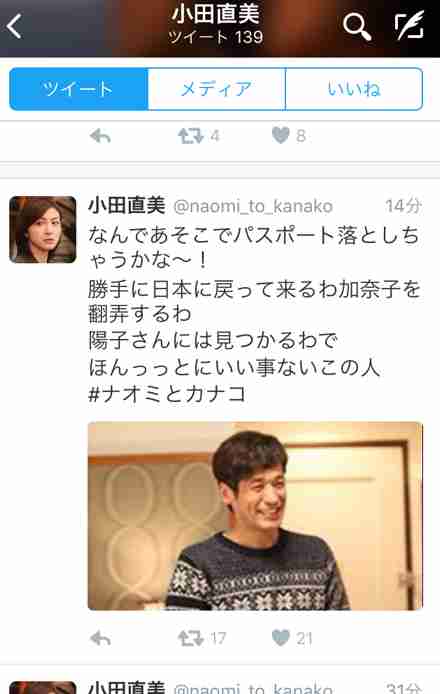The width and height of the screenshot is (440, 694).
Task: Reply to the passport tweet
Action: coord(100,638)
